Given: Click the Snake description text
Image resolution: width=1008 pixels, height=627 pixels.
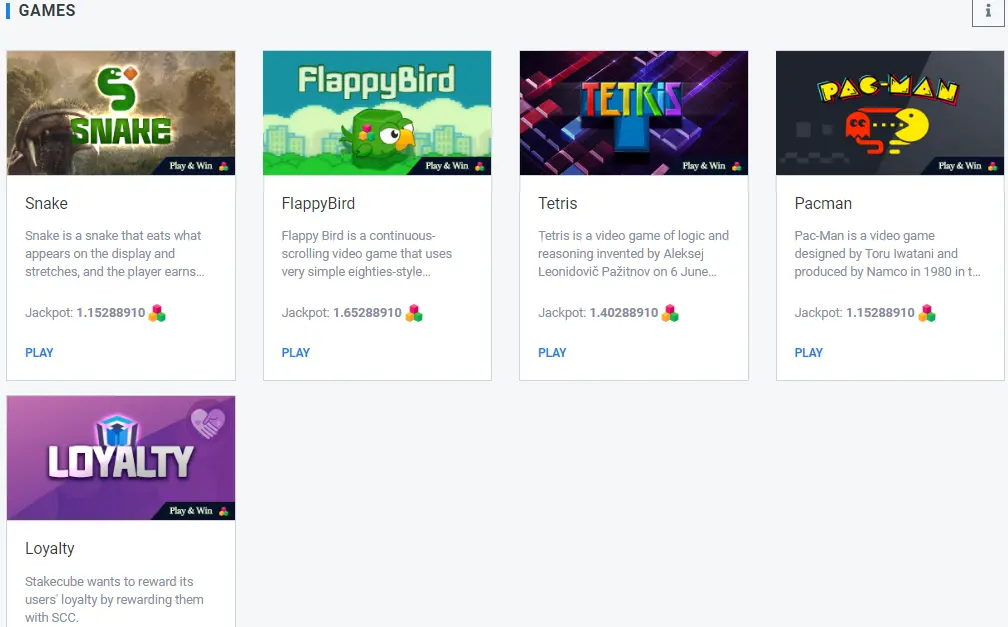Looking at the screenshot, I should coord(114,253).
